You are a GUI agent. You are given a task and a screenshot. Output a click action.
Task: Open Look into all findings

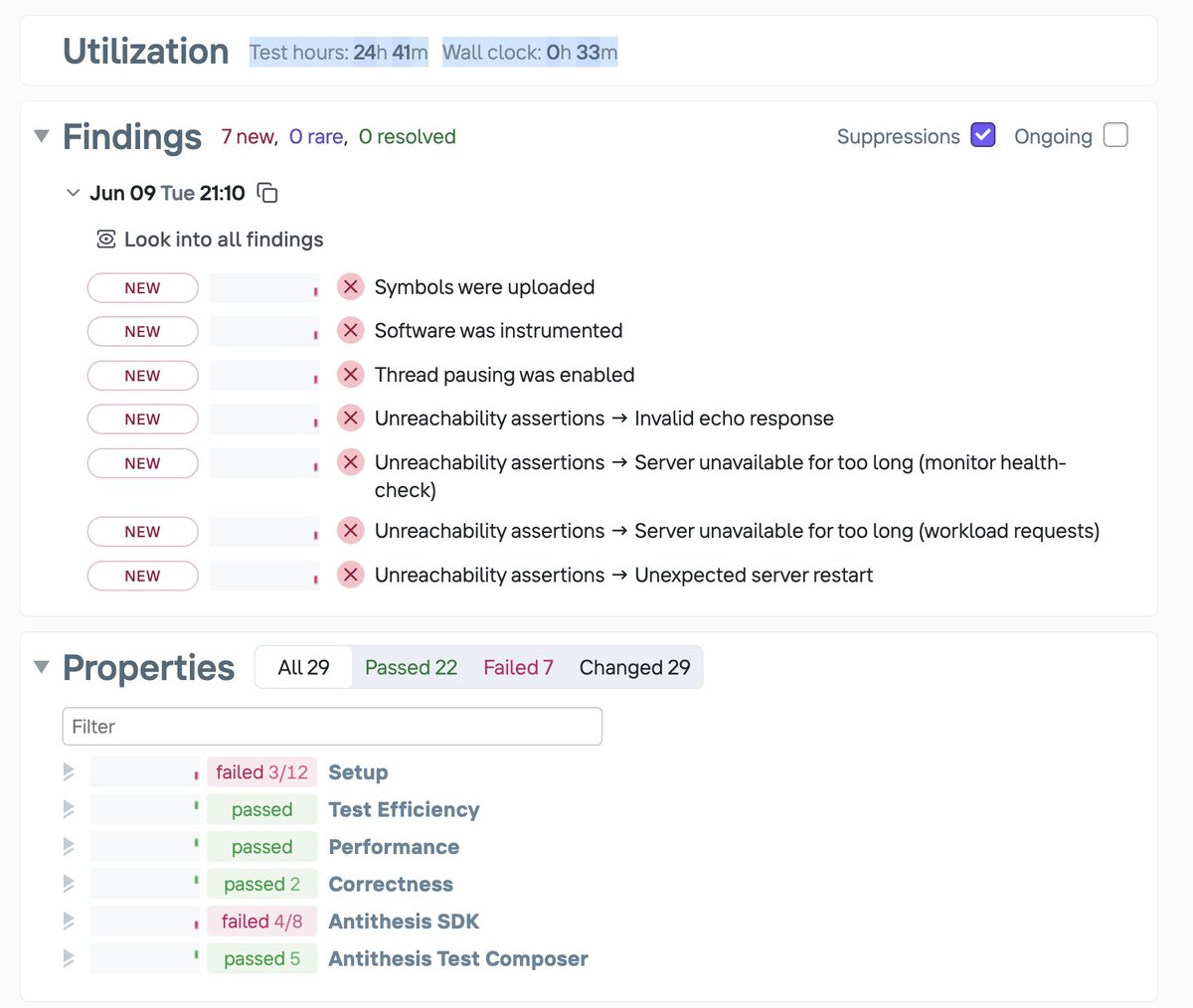224,240
